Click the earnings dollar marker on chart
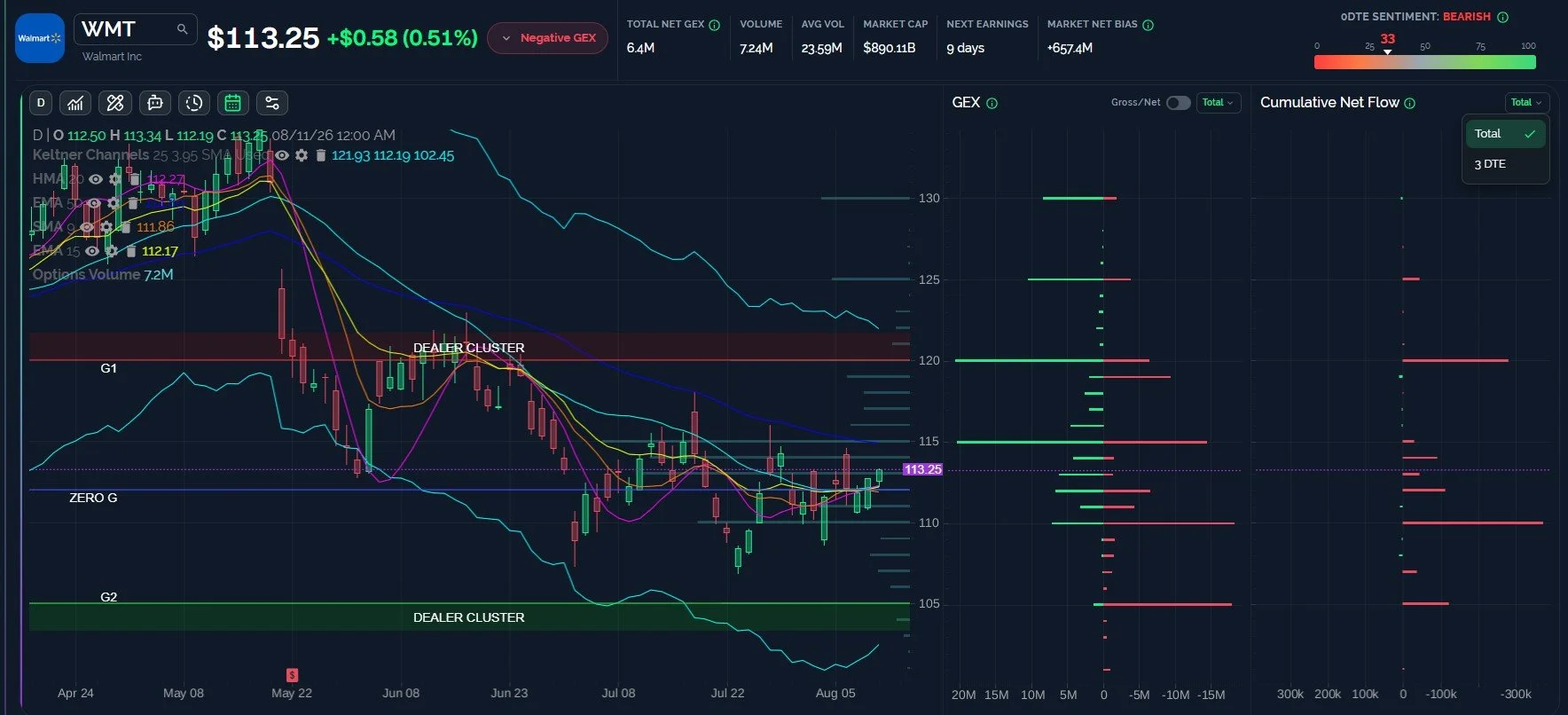This screenshot has width=1568, height=715. tap(292, 675)
